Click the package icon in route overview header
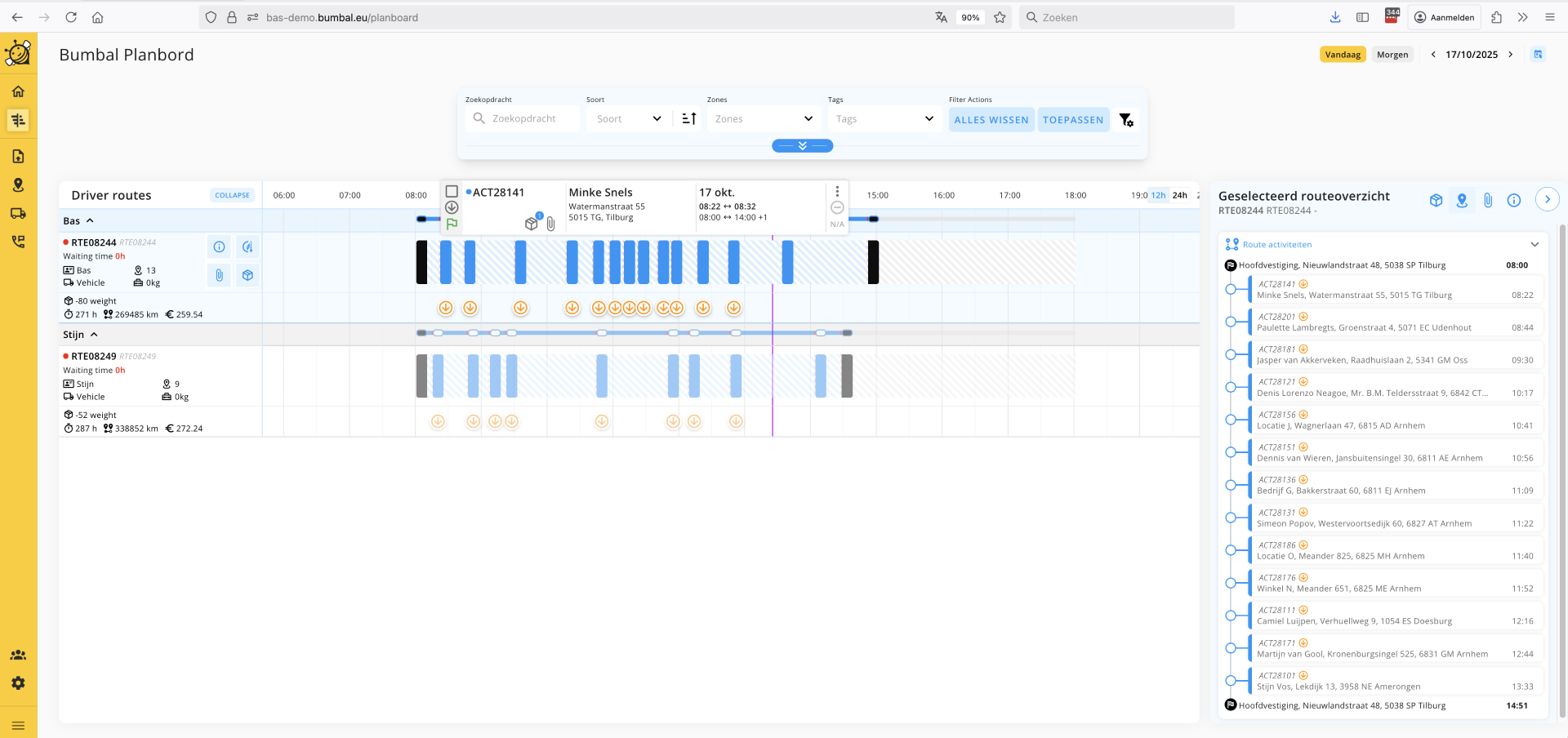Screen dimensions: 1568x738 tap(1436, 200)
